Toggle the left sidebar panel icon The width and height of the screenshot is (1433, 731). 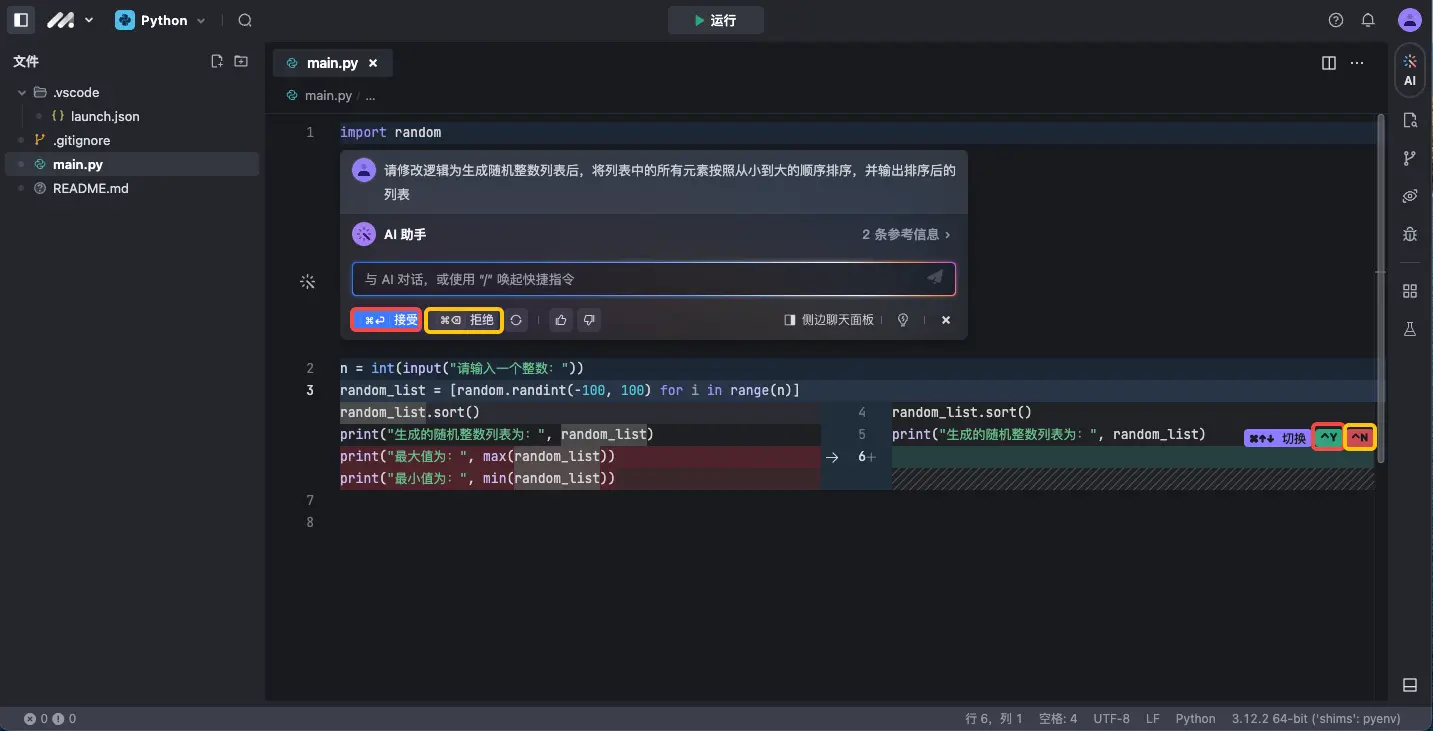click(21, 20)
